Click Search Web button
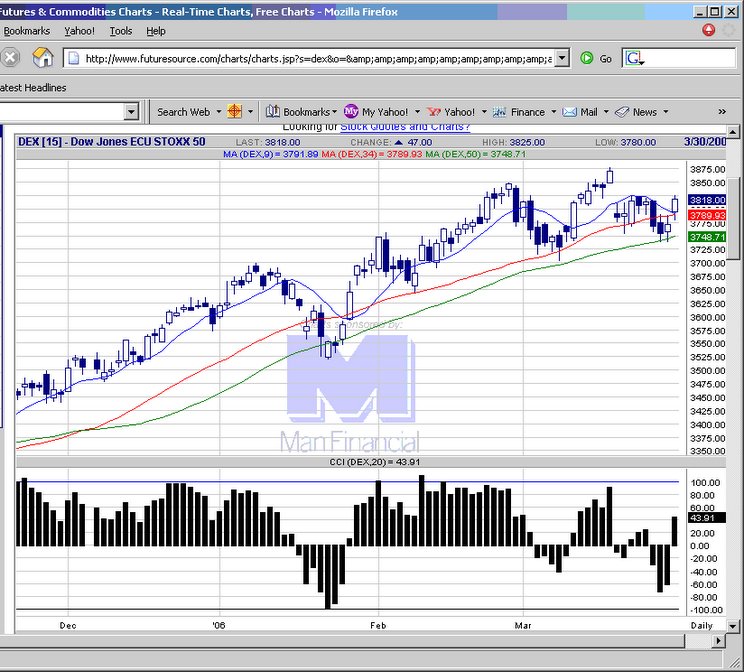Viewport: 744px width, 672px height. (184, 112)
